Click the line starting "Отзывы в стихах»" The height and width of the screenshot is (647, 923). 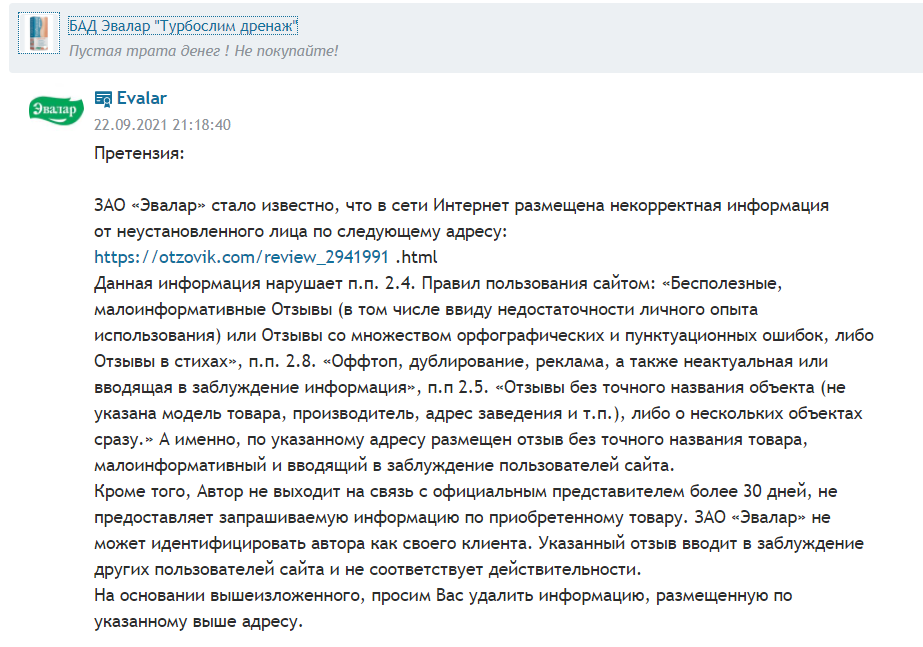[x=461, y=361]
